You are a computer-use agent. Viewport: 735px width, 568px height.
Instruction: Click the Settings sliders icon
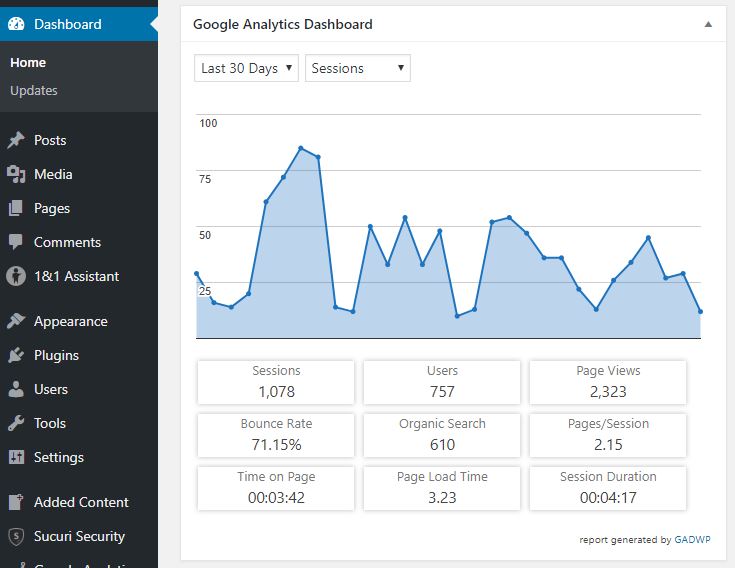[x=16, y=457]
